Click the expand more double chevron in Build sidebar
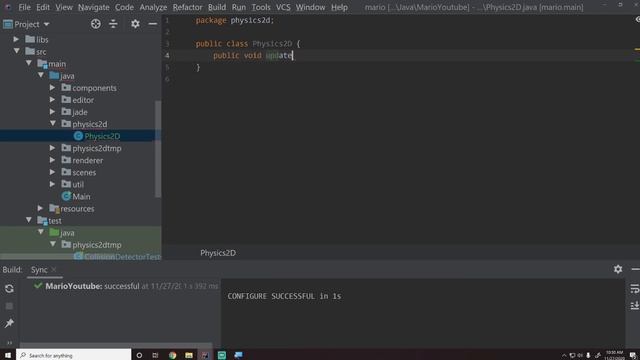Screen dimensions: 640x360 click(9, 342)
